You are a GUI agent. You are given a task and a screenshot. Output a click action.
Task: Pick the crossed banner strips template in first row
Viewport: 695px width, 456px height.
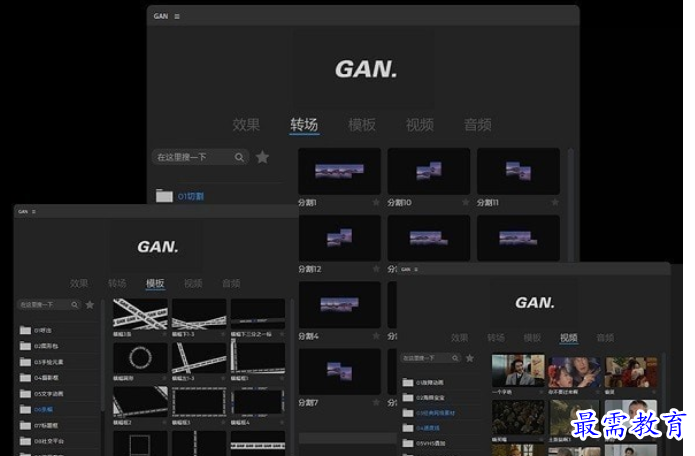tap(140, 314)
